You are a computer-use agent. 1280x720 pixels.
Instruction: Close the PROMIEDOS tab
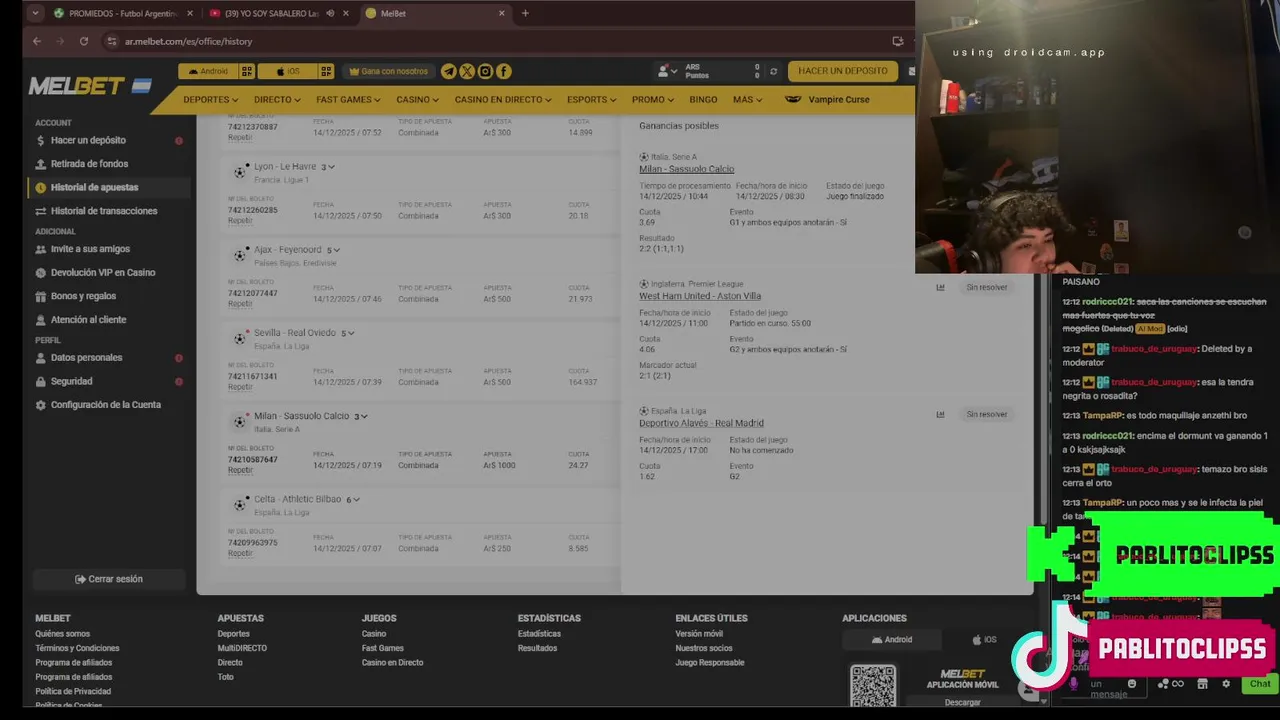click(x=189, y=13)
